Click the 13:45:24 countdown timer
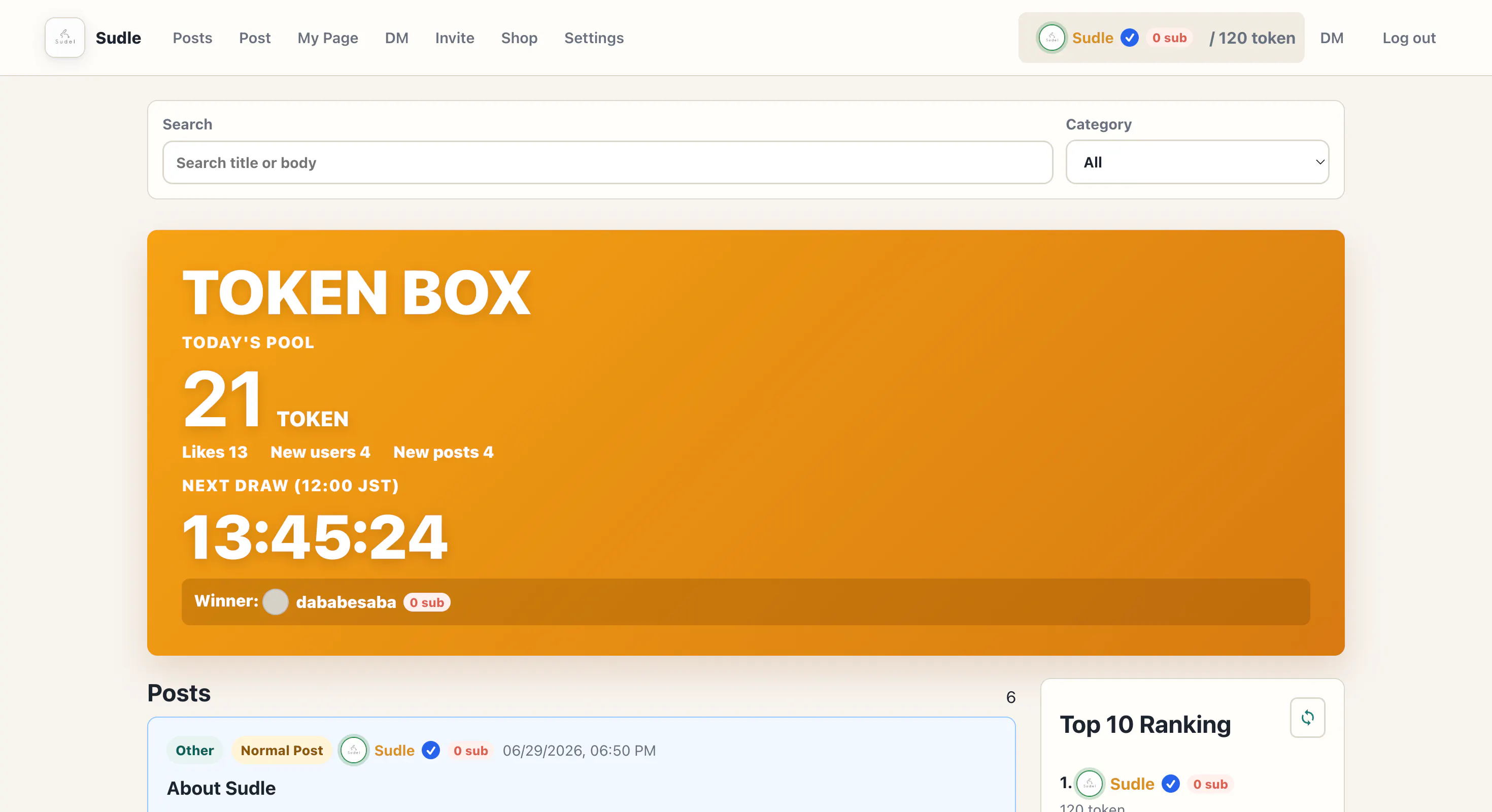 click(x=315, y=537)
